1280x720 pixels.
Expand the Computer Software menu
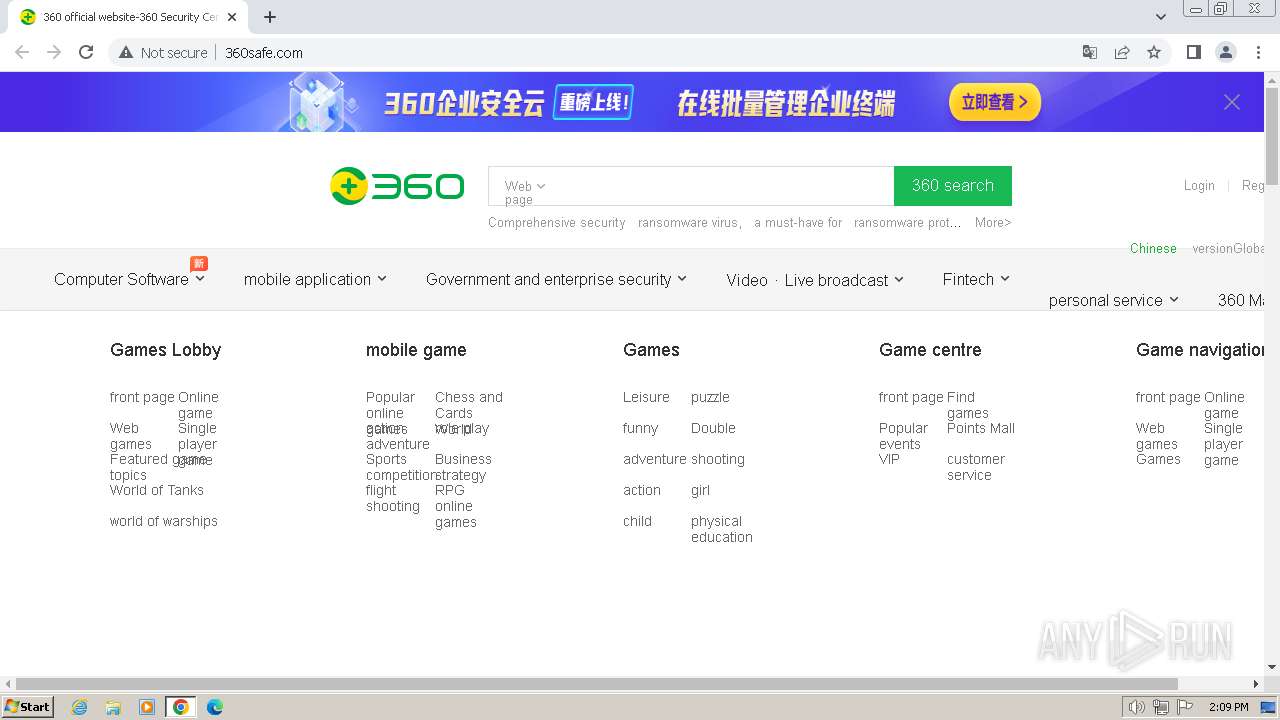(x=129, y=279)
